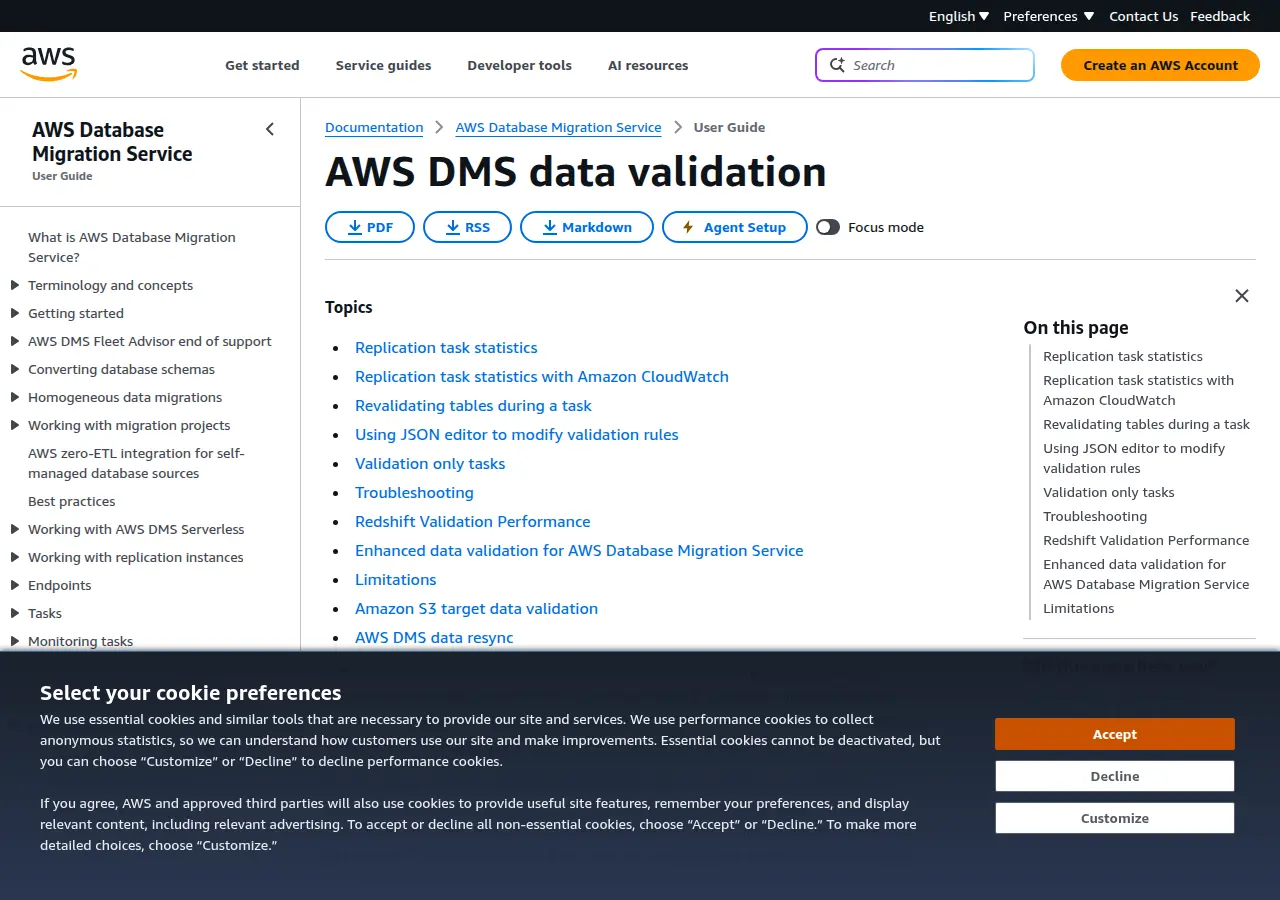Viewport: 1280px width, 900px height.
Task: Decline non-essential cookies
Action: point(1115,776)
